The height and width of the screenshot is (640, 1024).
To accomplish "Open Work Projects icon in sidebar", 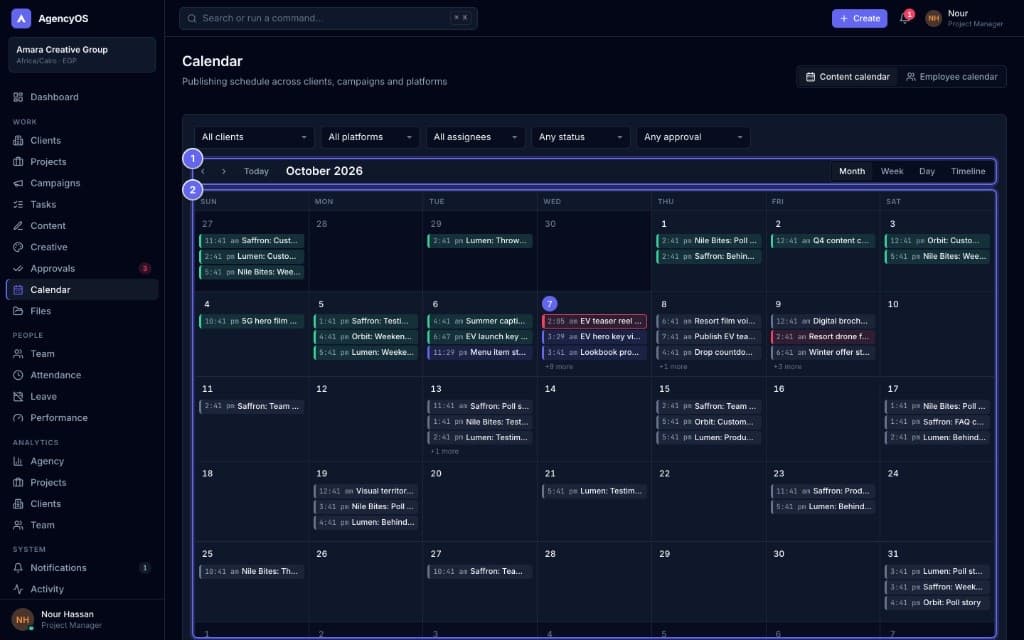I will pyautogui.click(x=18, y=162).
